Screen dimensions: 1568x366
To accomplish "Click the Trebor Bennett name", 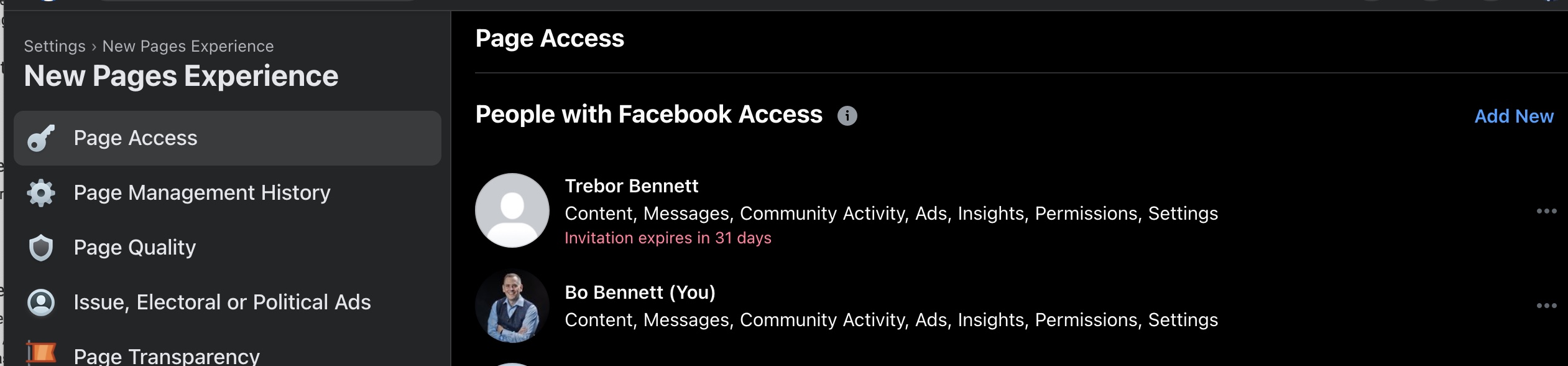I will tap(631, 186).
